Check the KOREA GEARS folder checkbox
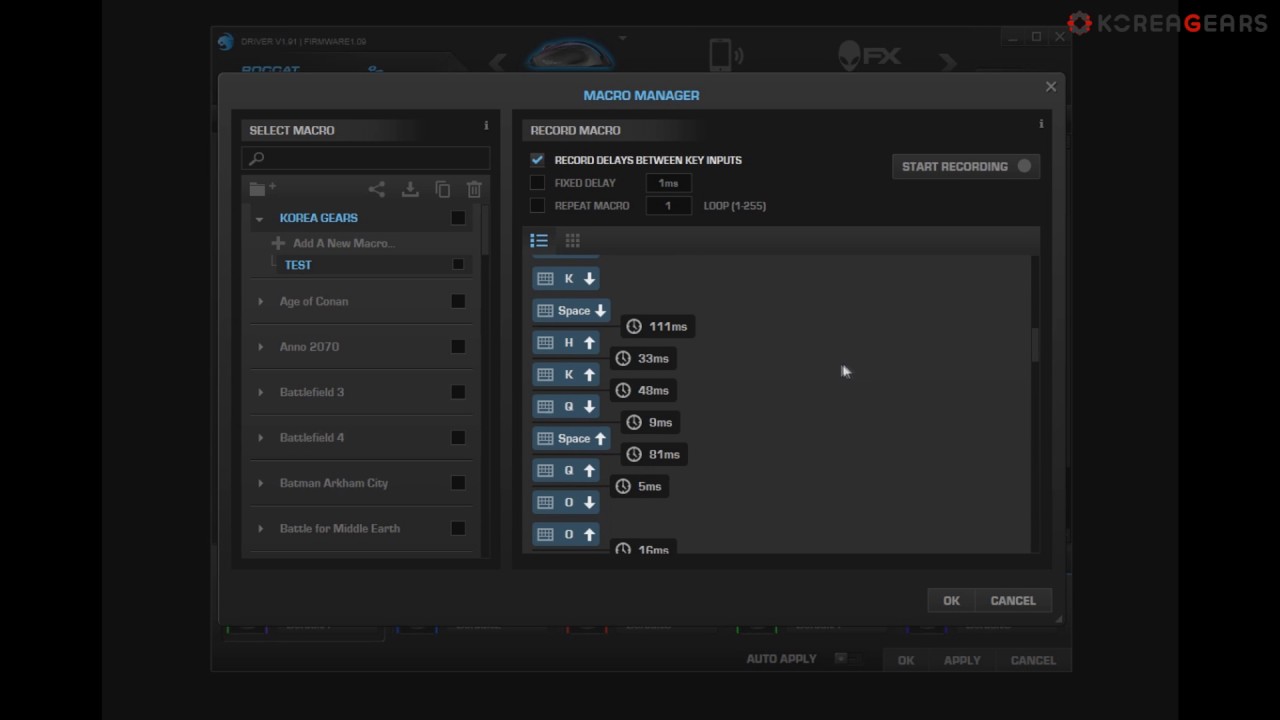Viewport: 1280px width, 720px height. coord(458,218)
